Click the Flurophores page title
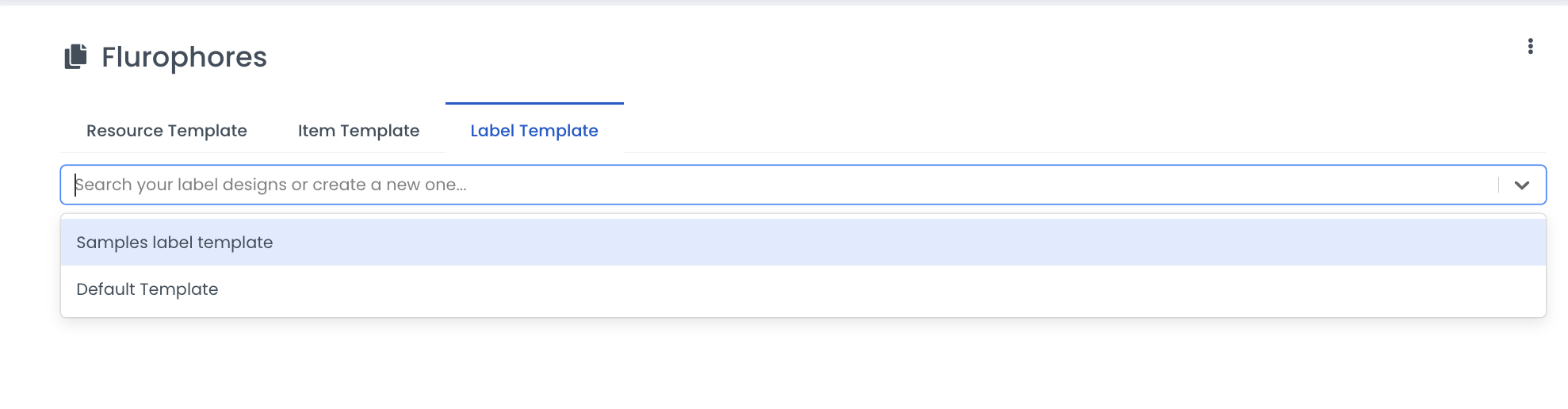The image size is (1568, 409). (184, 57)
